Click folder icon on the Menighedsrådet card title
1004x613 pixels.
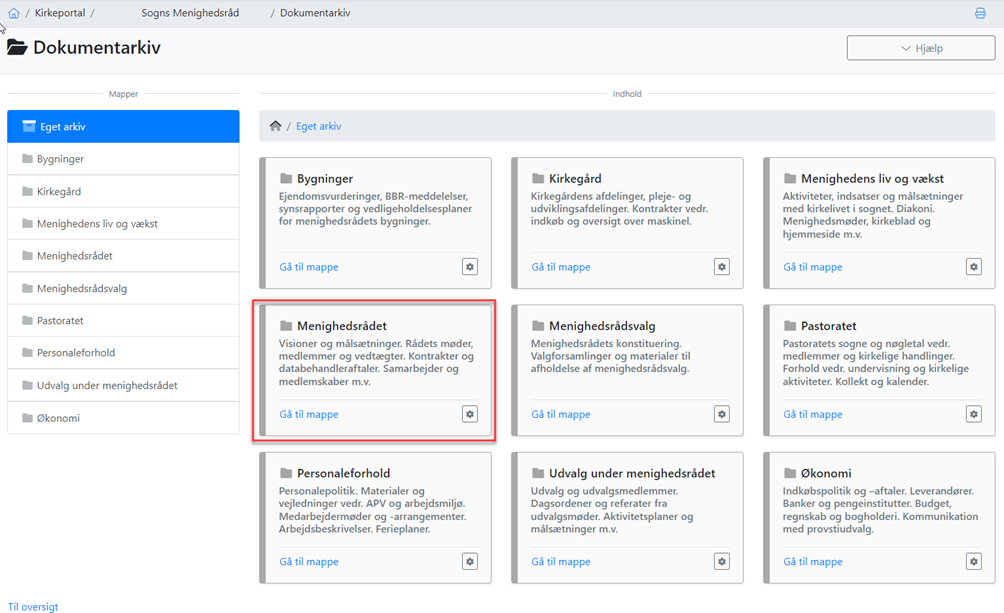286,325
